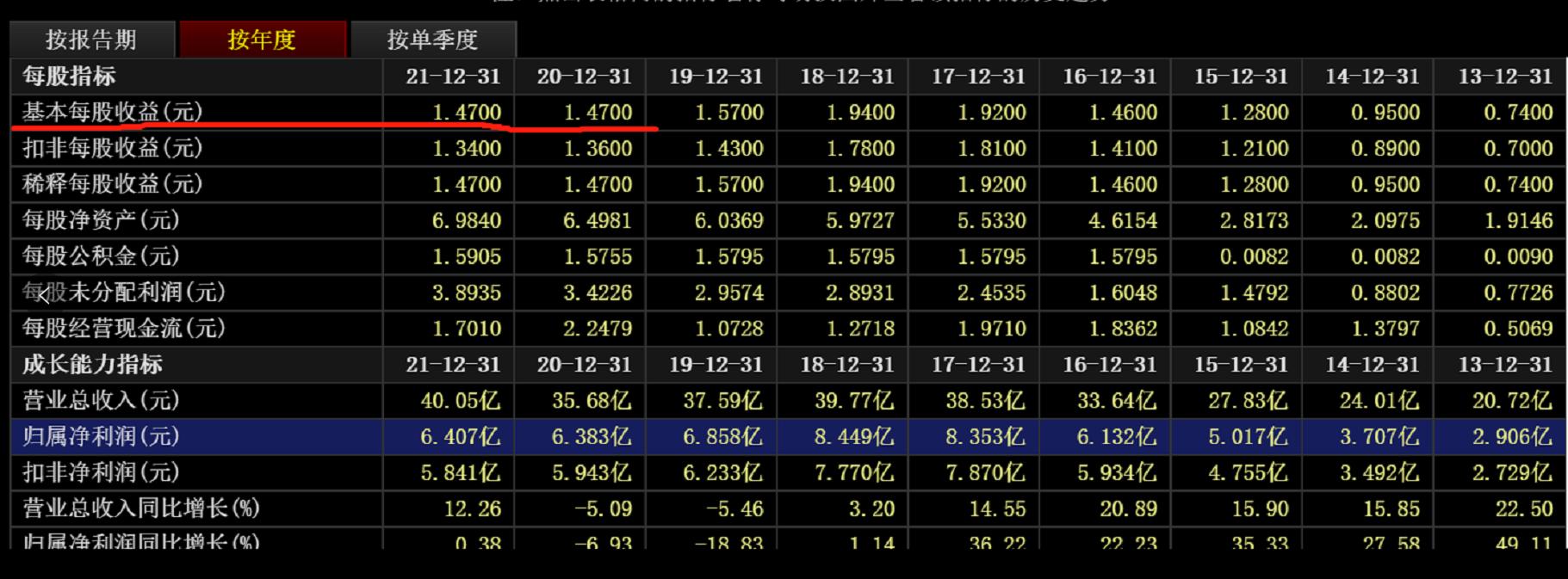The height and width of the screenshot is (579, 1568).
Task: Click the 4.6154 net asset value cell
Action: (1123, 221)
